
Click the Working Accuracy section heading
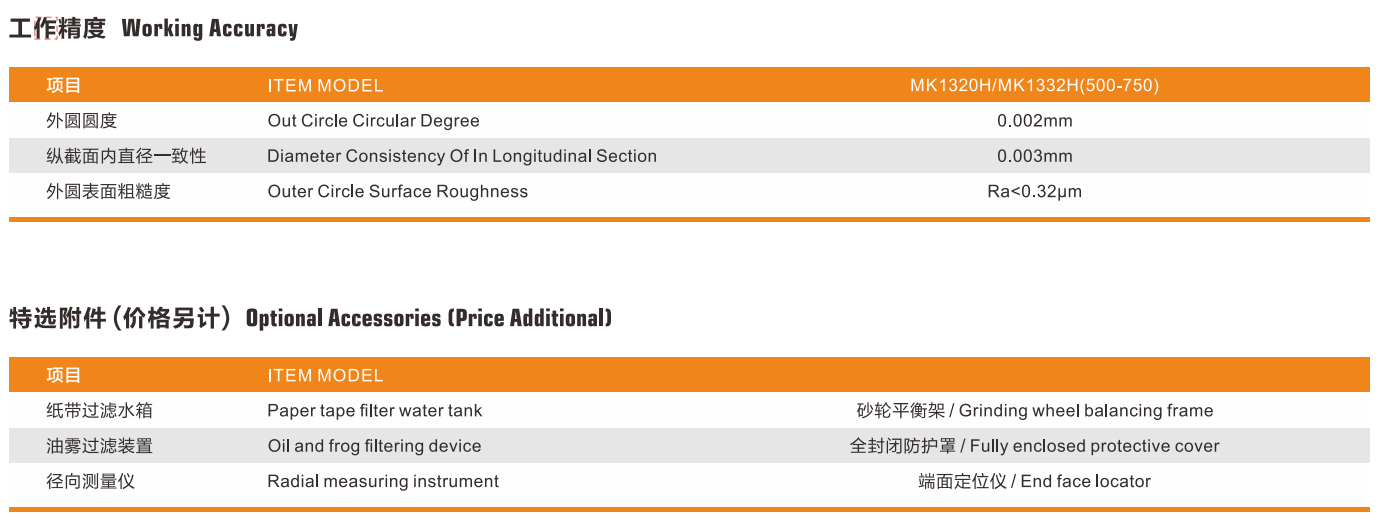tap(209, 29)
